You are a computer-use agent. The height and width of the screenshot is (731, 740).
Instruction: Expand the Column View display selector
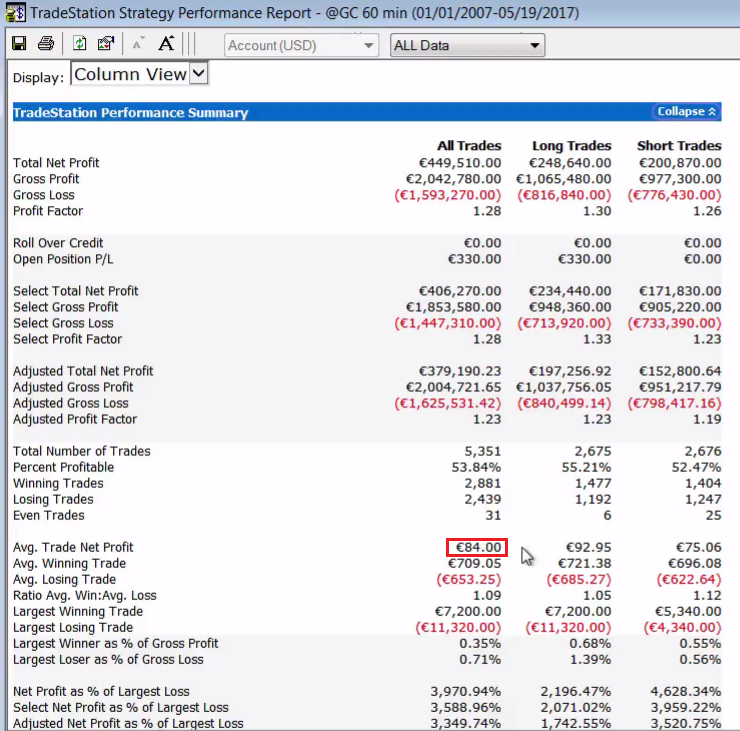[139, 74]
